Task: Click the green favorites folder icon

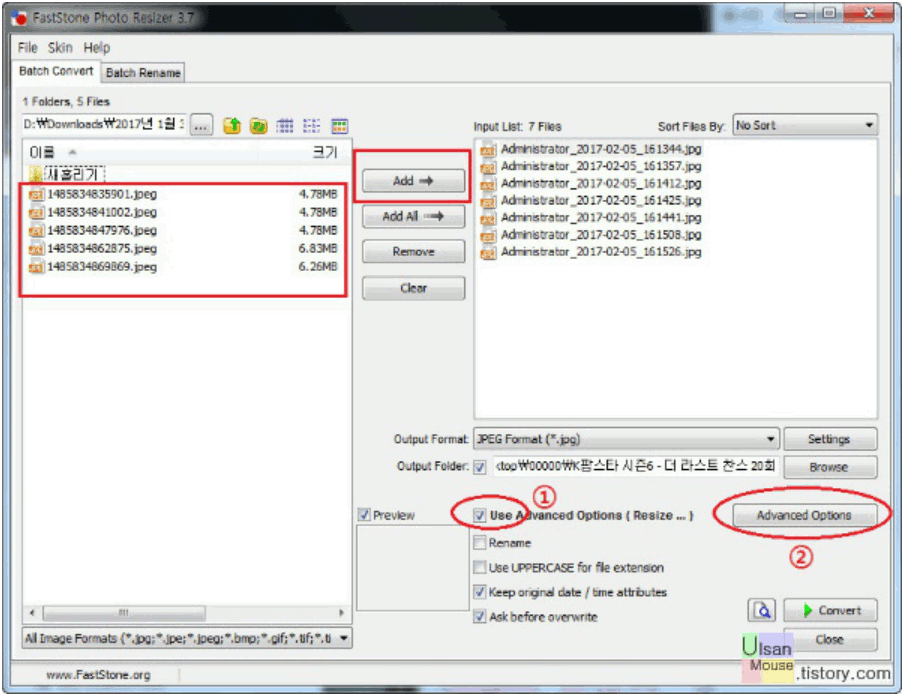Action: [258, 126]
